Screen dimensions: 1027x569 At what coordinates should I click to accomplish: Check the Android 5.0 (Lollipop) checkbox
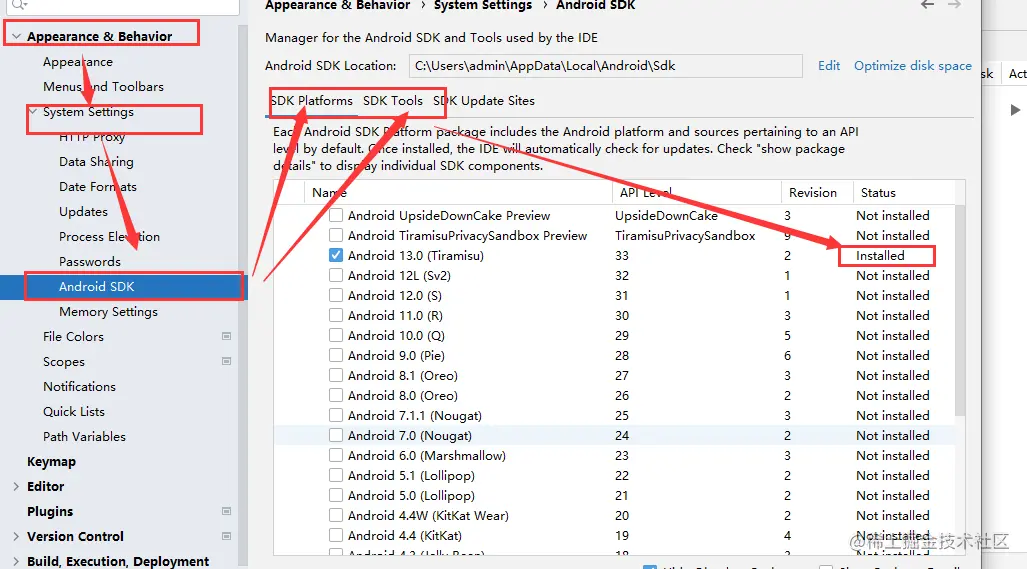[336, 496]
